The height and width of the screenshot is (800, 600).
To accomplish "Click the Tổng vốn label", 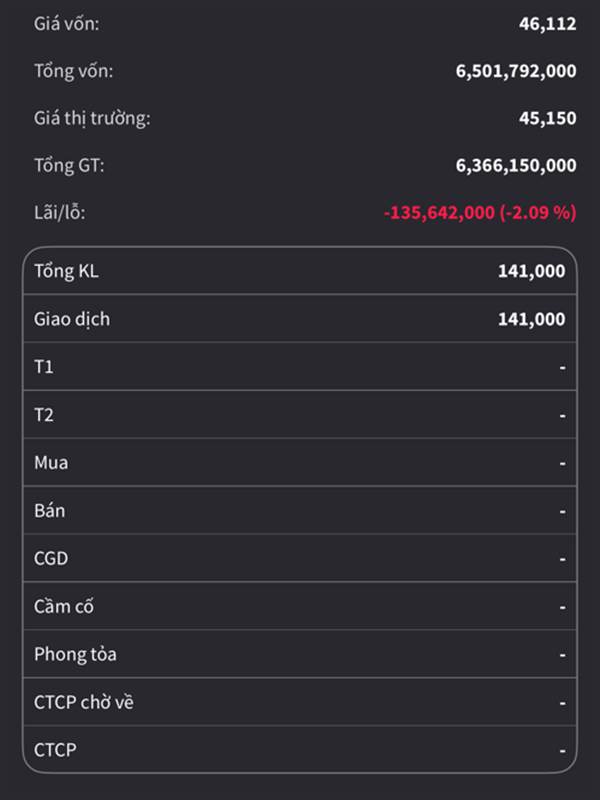I will [x=74, y=71].
